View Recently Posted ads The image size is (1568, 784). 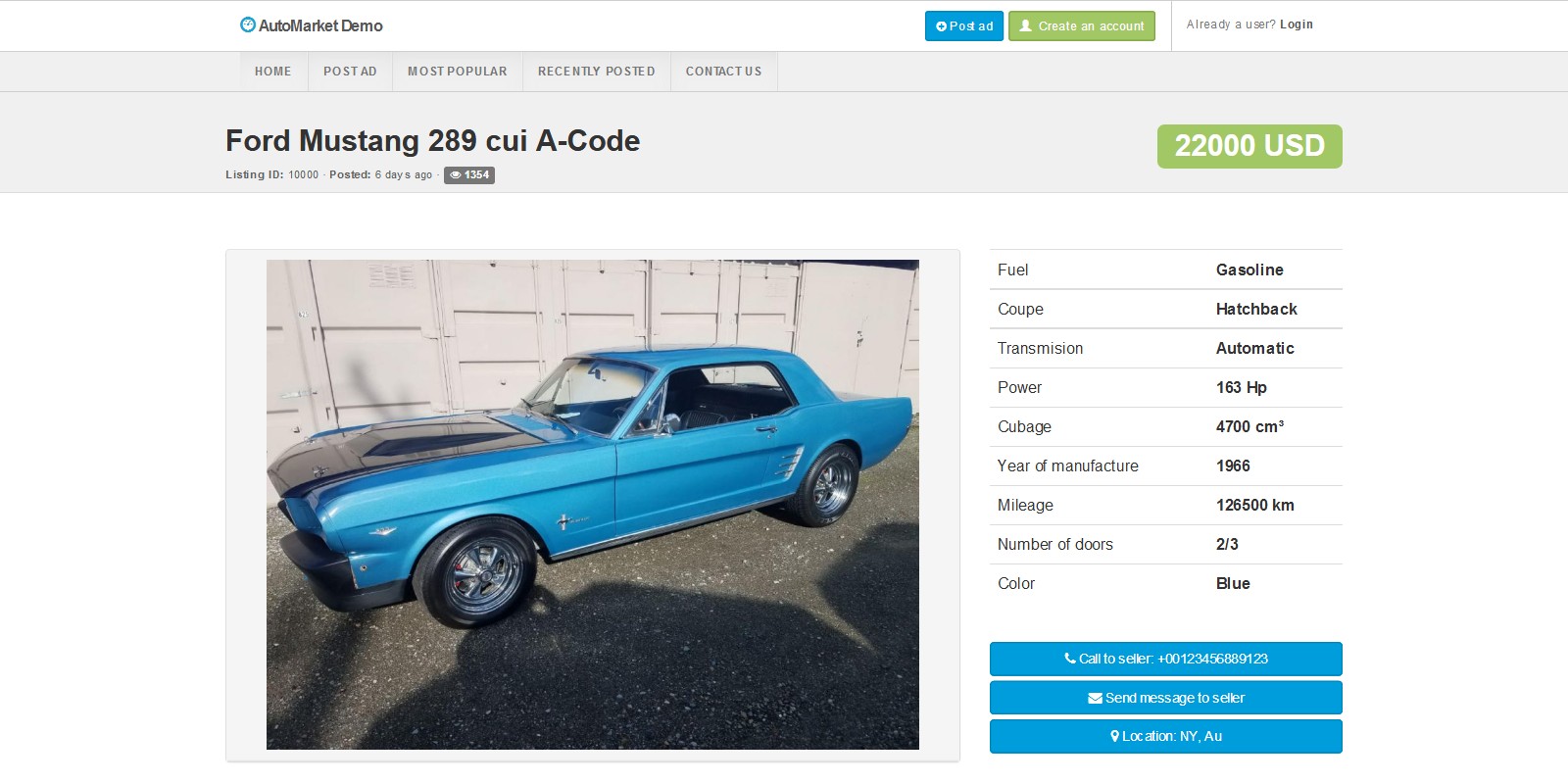point(596,72)
